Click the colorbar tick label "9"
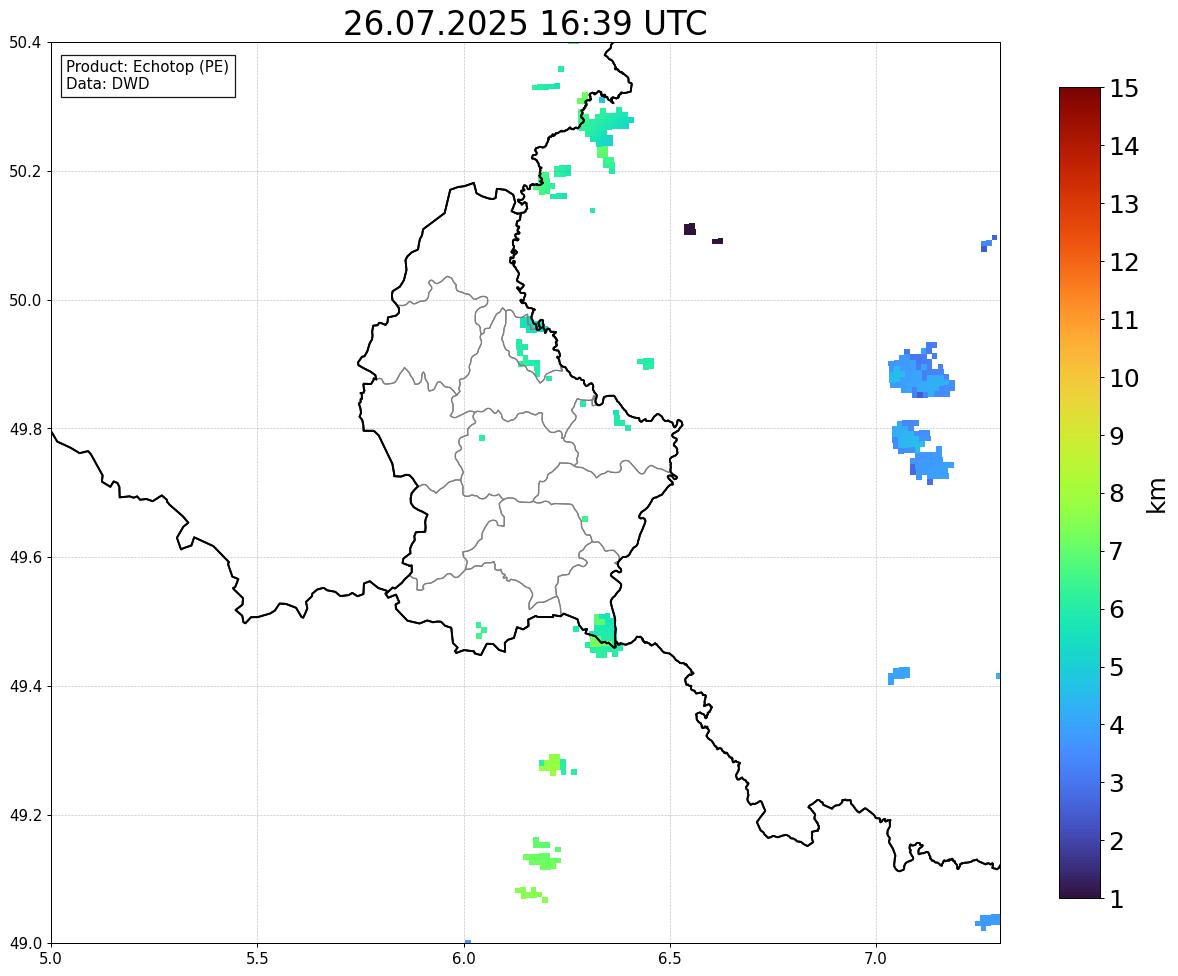 point(1117,436)
